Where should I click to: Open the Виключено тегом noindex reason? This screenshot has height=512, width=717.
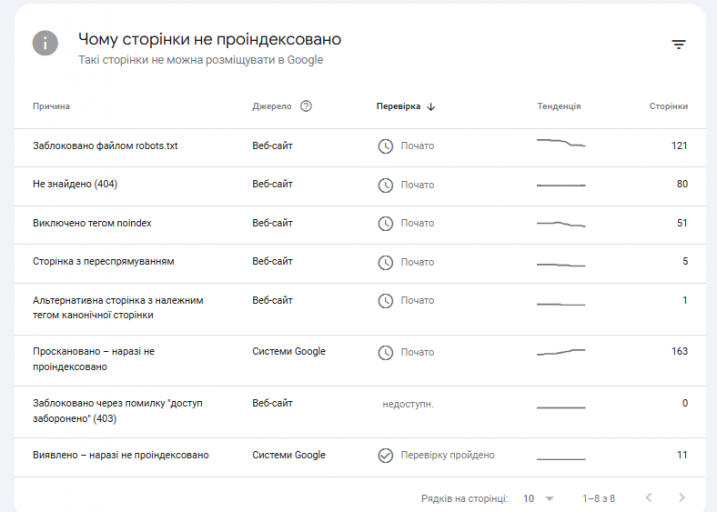[92, 223]
